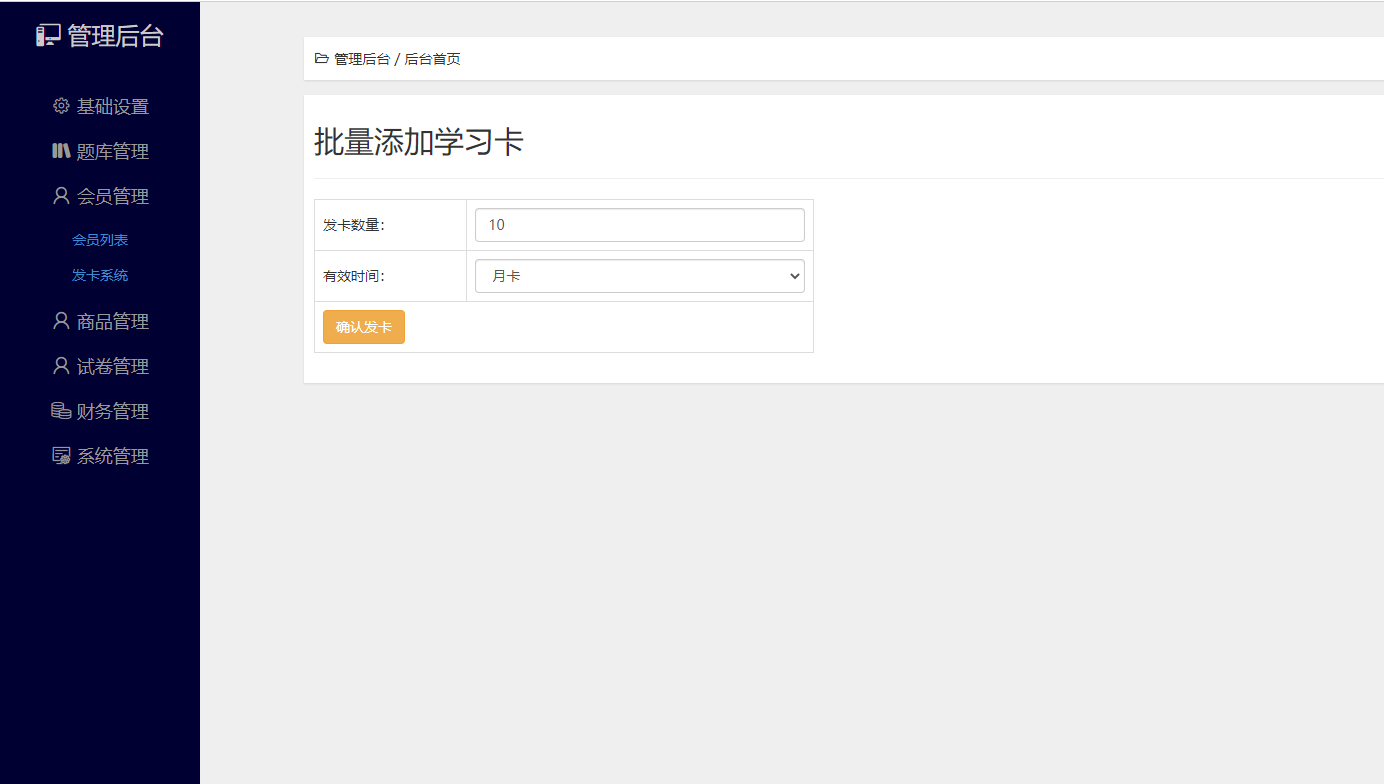Image resolution: width=1384 pixels, height=784 pixels.
Task: Click the icon beside 系统管理
Action: point(61,456)
